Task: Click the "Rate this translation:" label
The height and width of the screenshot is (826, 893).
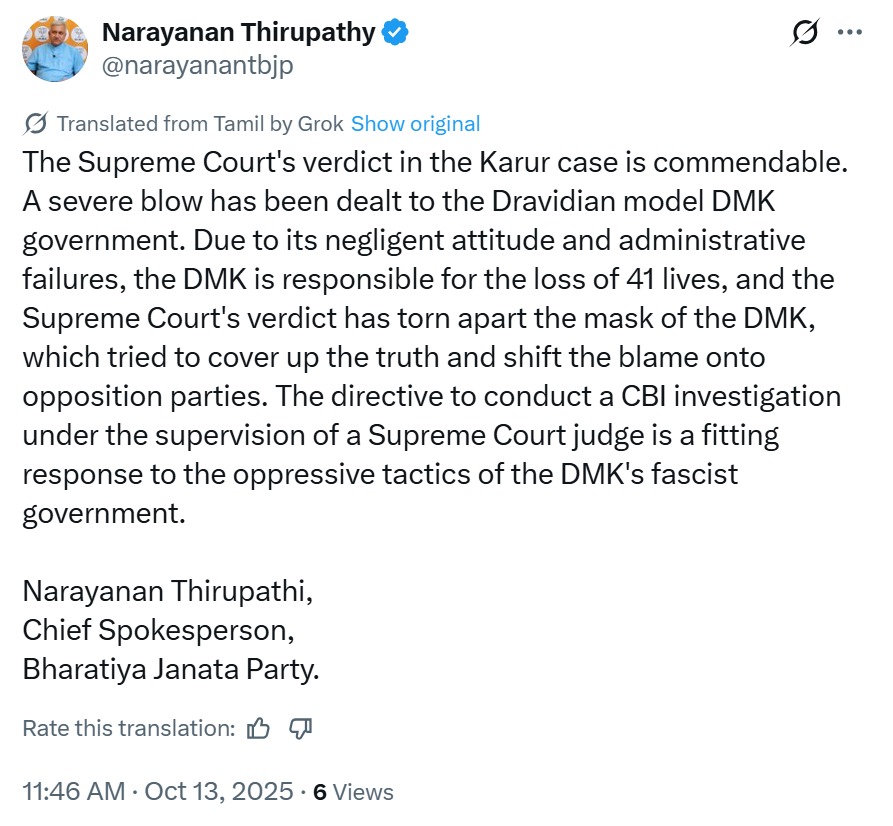Action: [x=129, y=728]
